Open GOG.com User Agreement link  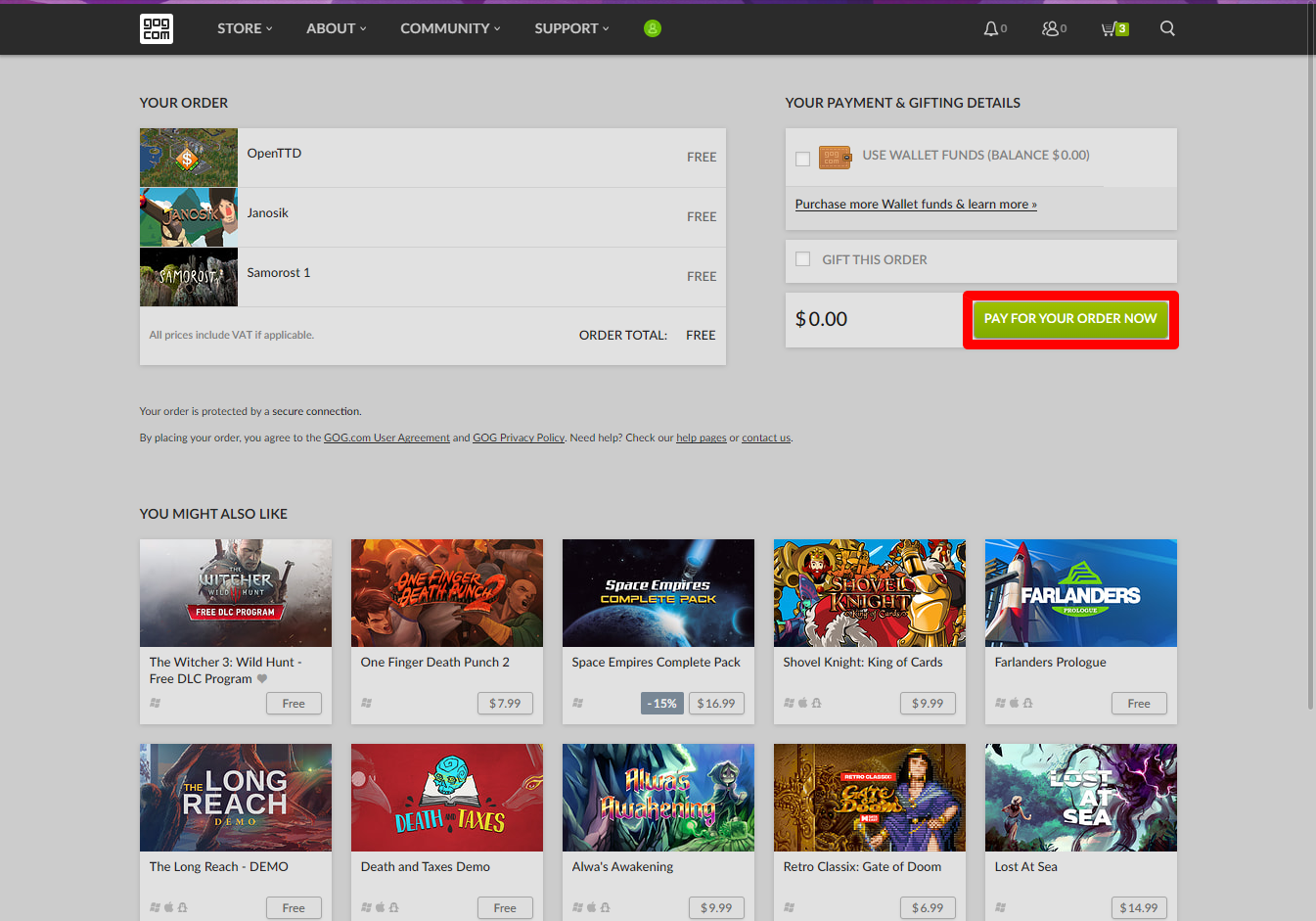(x=386, y=437)
